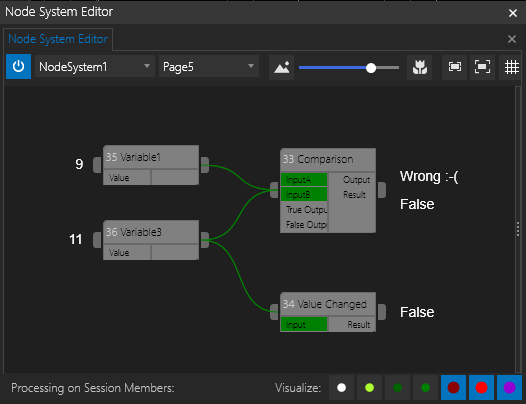
Task: Click the fullscreen bracket frame icon
Action: pos(482,67)
